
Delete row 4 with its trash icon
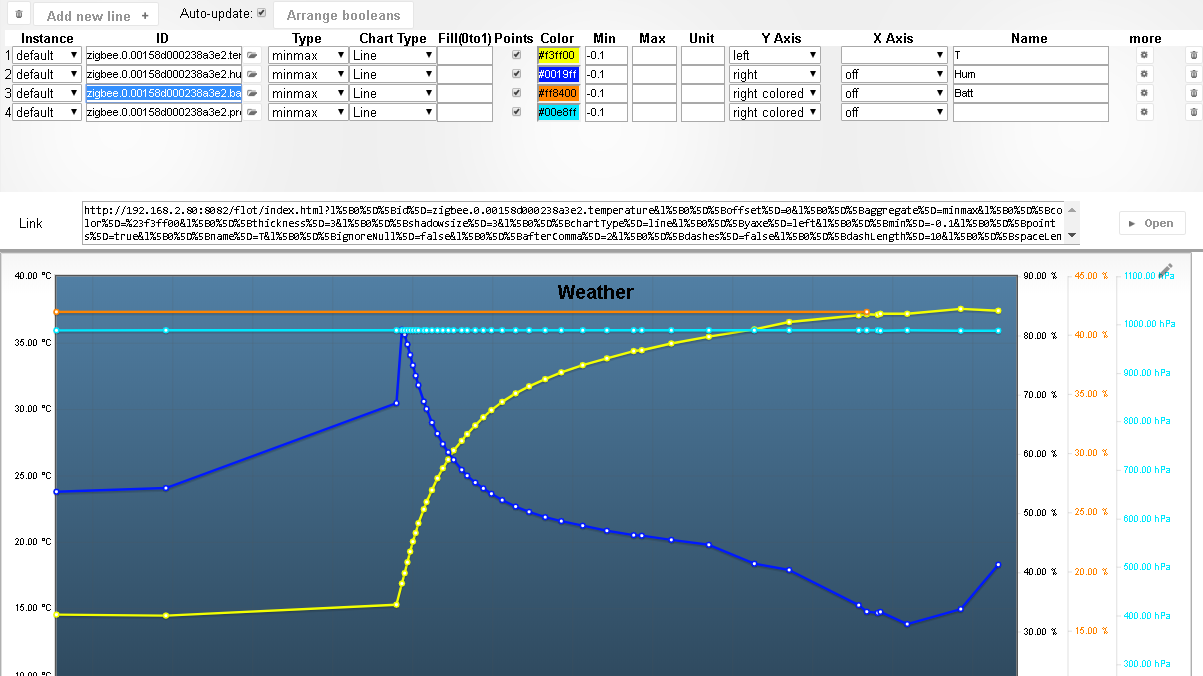coord(1192,112)
